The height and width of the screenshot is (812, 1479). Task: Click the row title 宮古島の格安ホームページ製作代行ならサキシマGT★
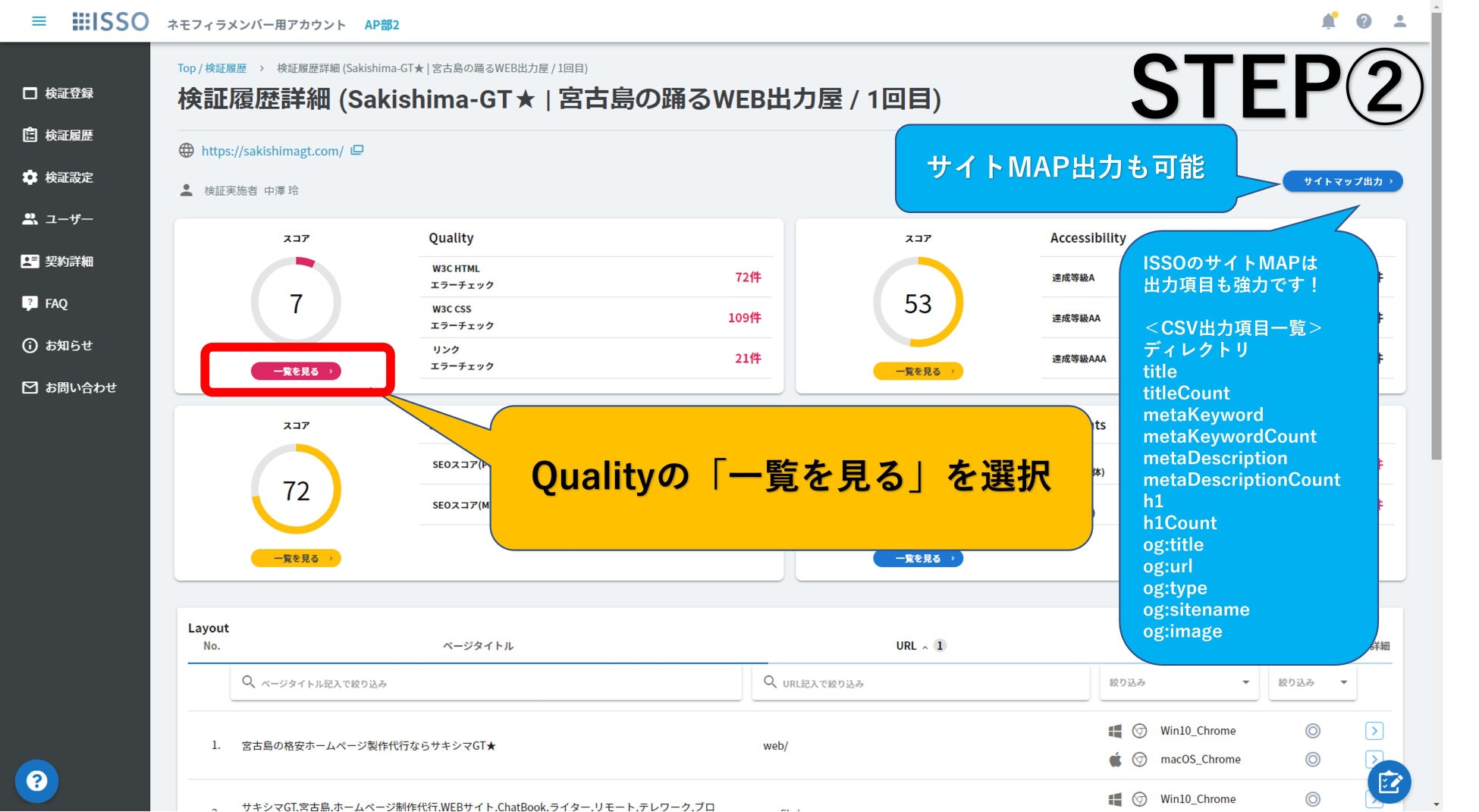coord(369,746)
